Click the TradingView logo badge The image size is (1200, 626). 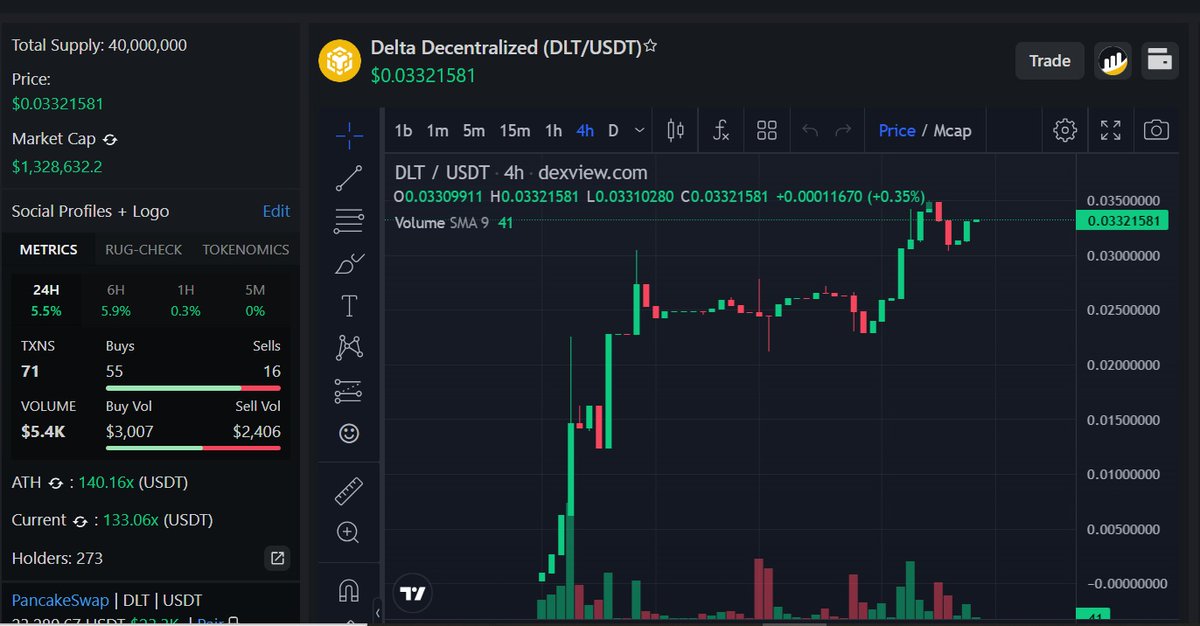coord(412,592)
